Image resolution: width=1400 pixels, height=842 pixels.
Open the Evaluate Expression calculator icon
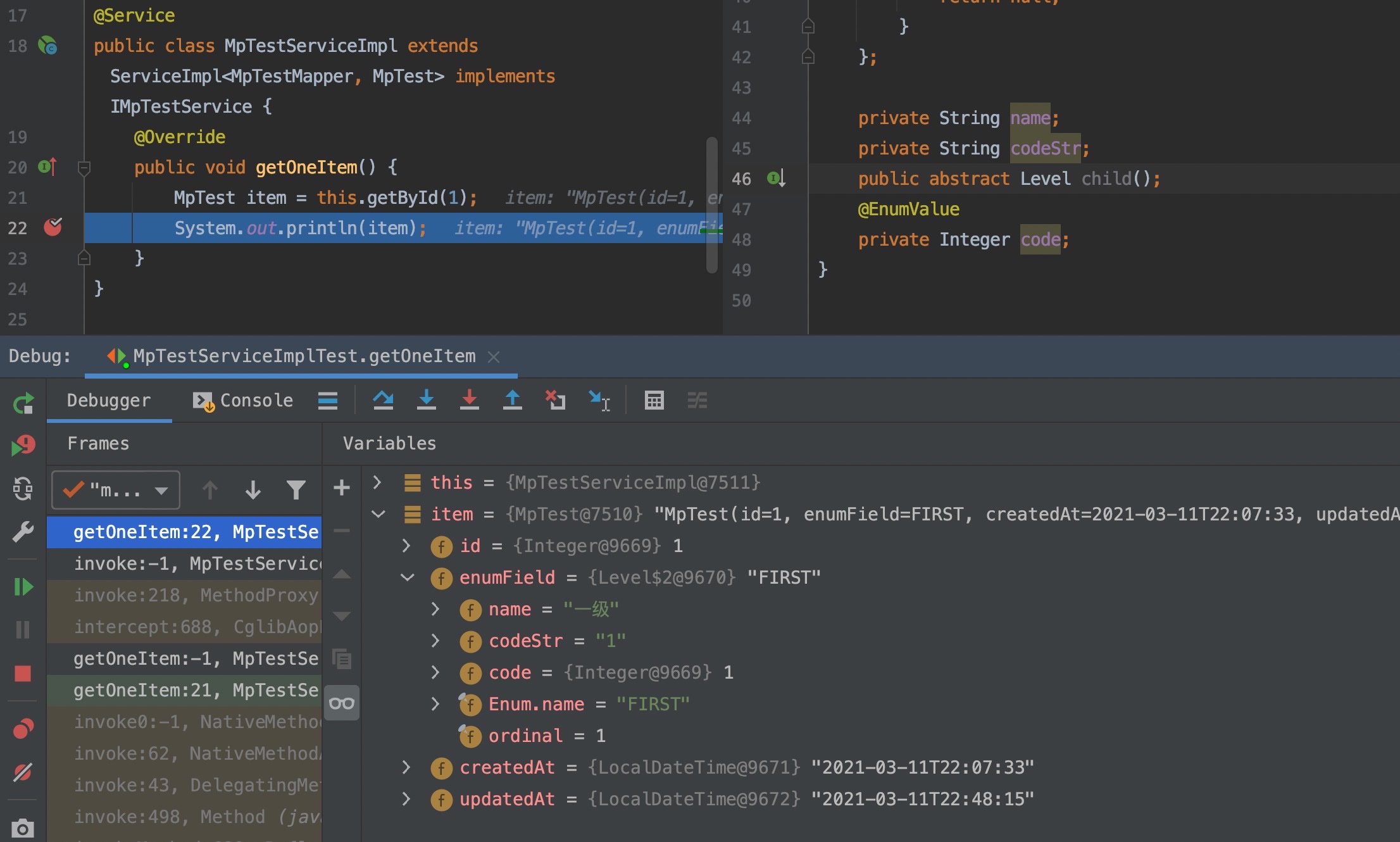(654, 400)
